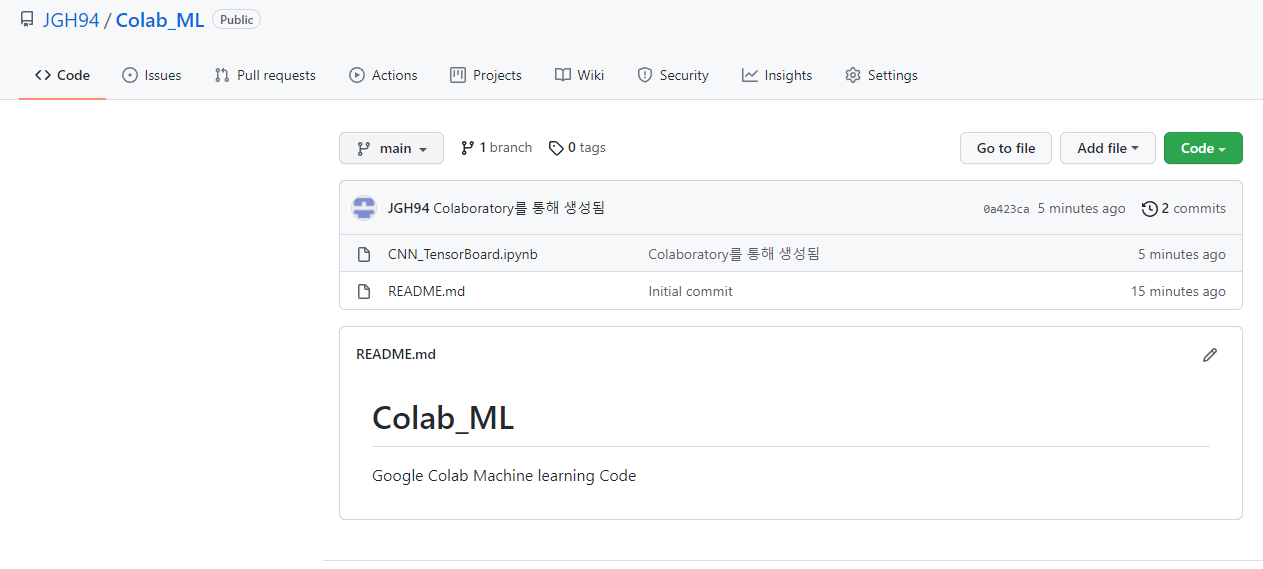
Task: Click the 5 minutes ago timestamp for CNN_TensorBoard.ipynb
Action: pos(1182,254)
